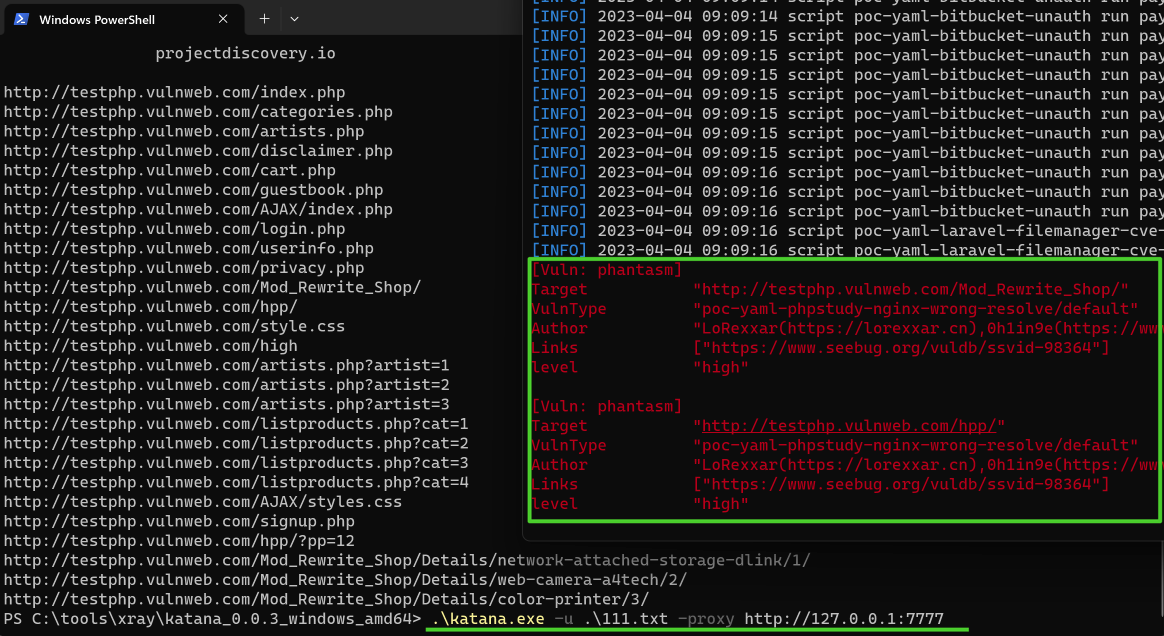Click the hpp/?pp=12 URL line
The height and width of the screenshot is (636, 1164).
[179, 541]
